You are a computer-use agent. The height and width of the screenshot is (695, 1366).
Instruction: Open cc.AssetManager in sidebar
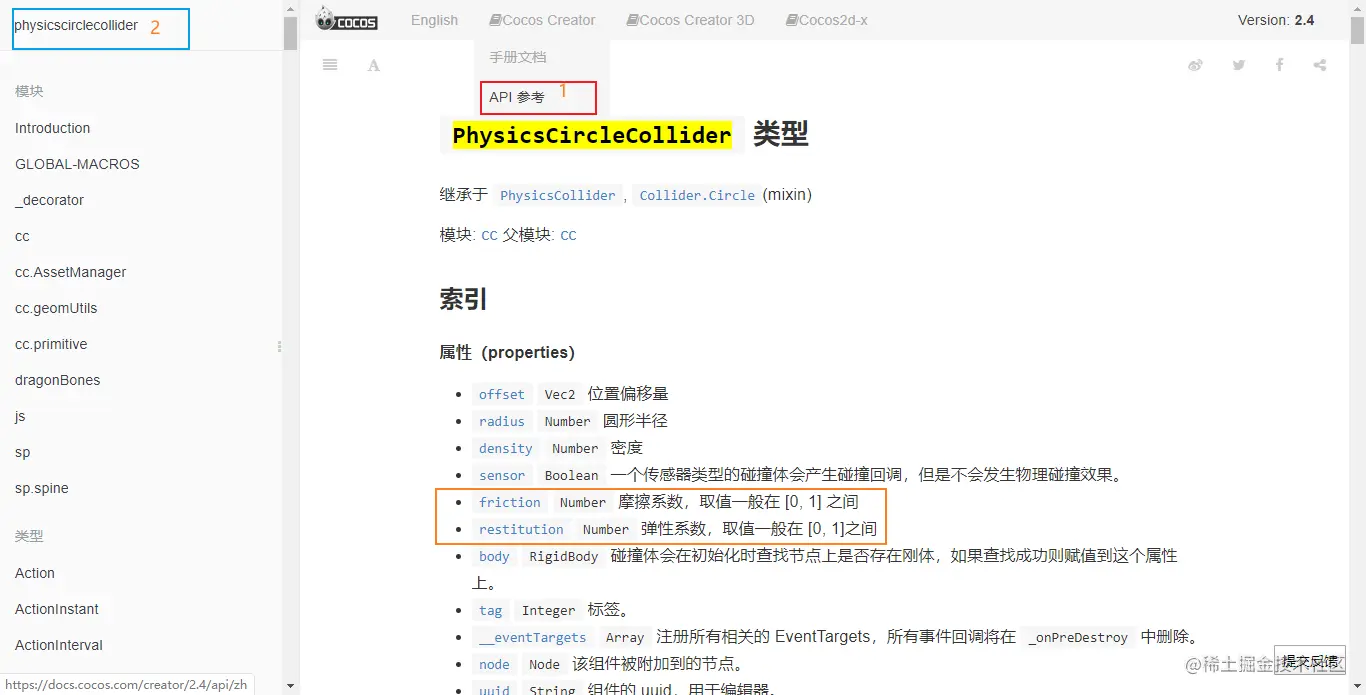tap(70, 272)
